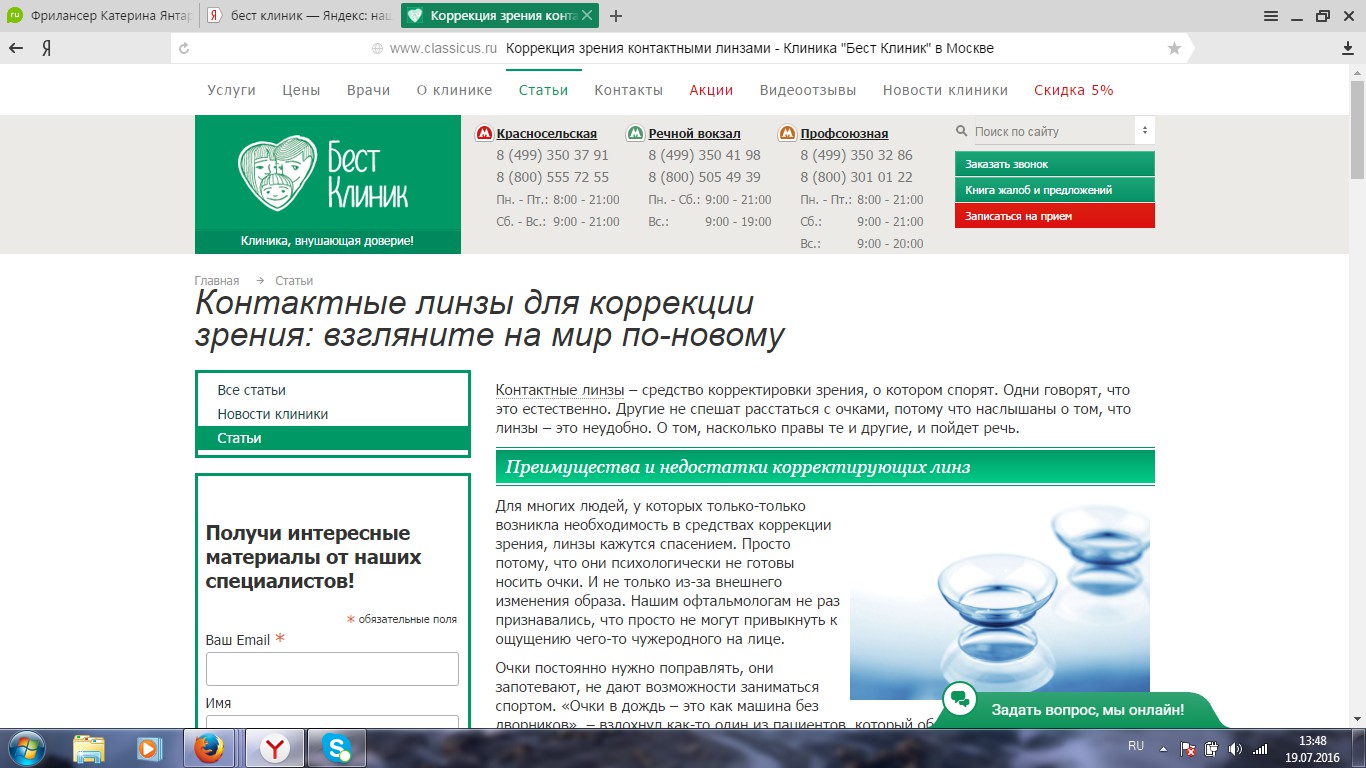Click phone number '8 (499) 350 37 91'
Screen dimensions: 1366x768
pos(552,156)
